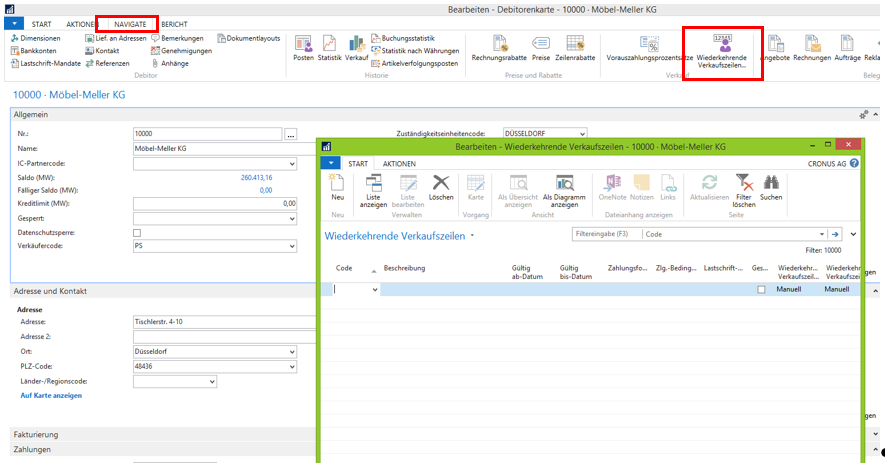Open Rechnungsrabatte
885x465 pixels.
pos(499,48)
